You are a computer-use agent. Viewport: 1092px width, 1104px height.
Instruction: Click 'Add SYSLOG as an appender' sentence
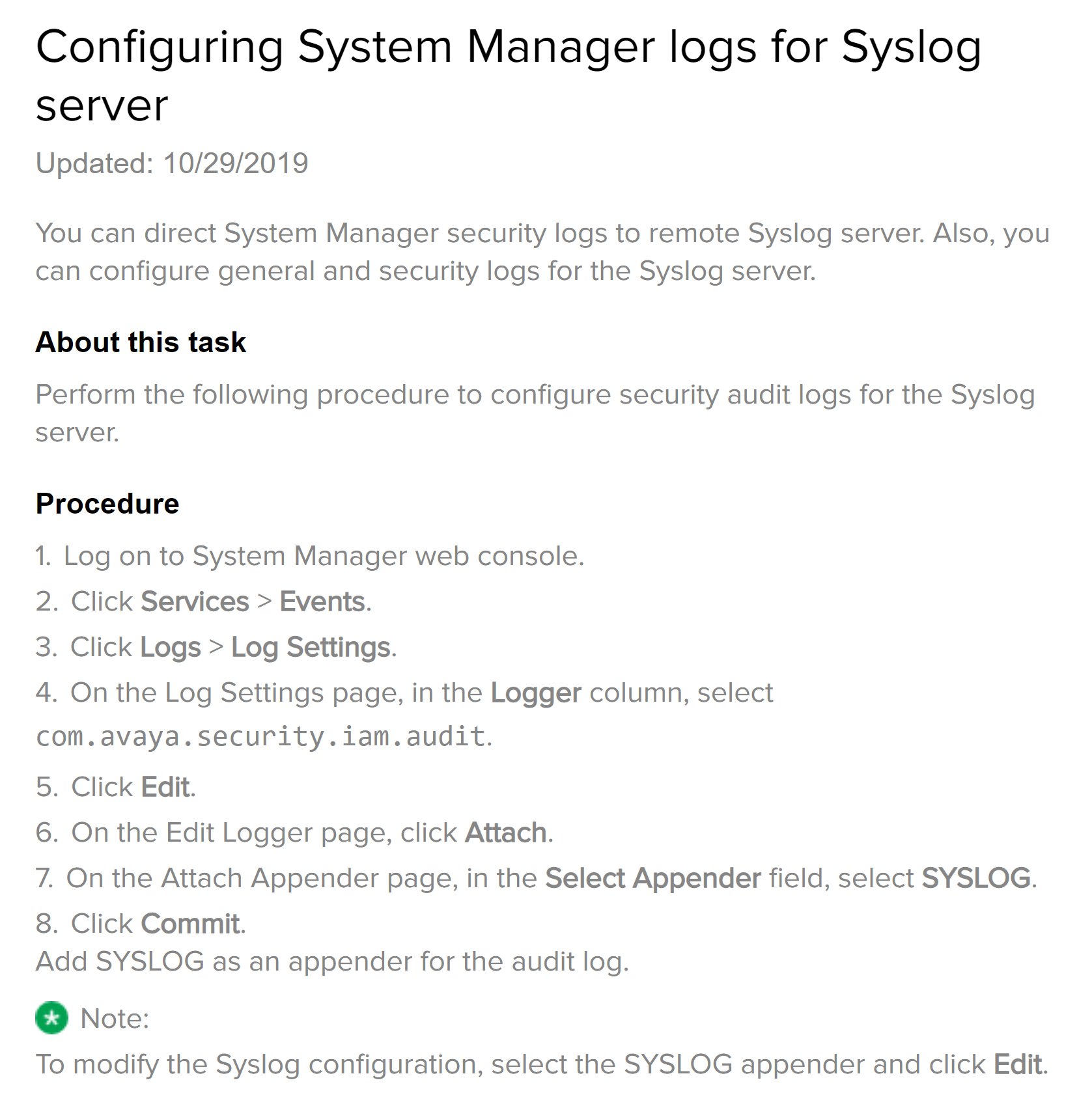(332, 961)
